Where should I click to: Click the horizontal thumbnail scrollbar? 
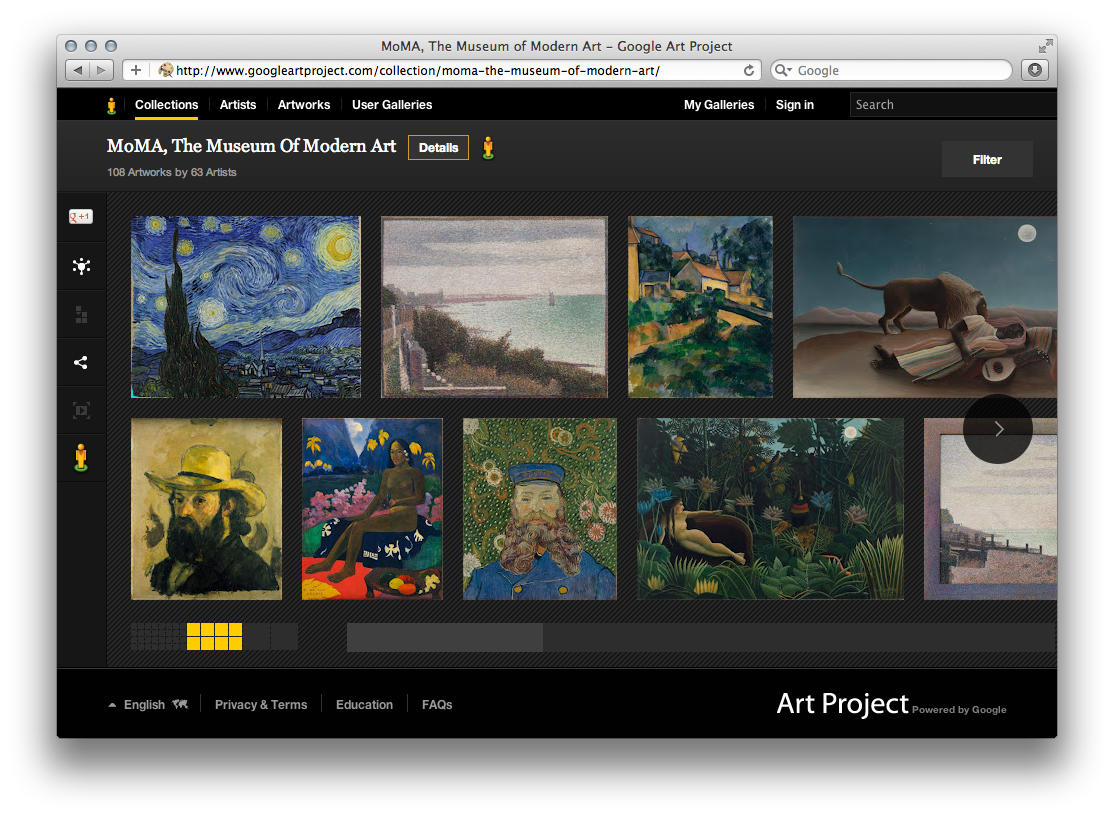(x=444, y=637)
